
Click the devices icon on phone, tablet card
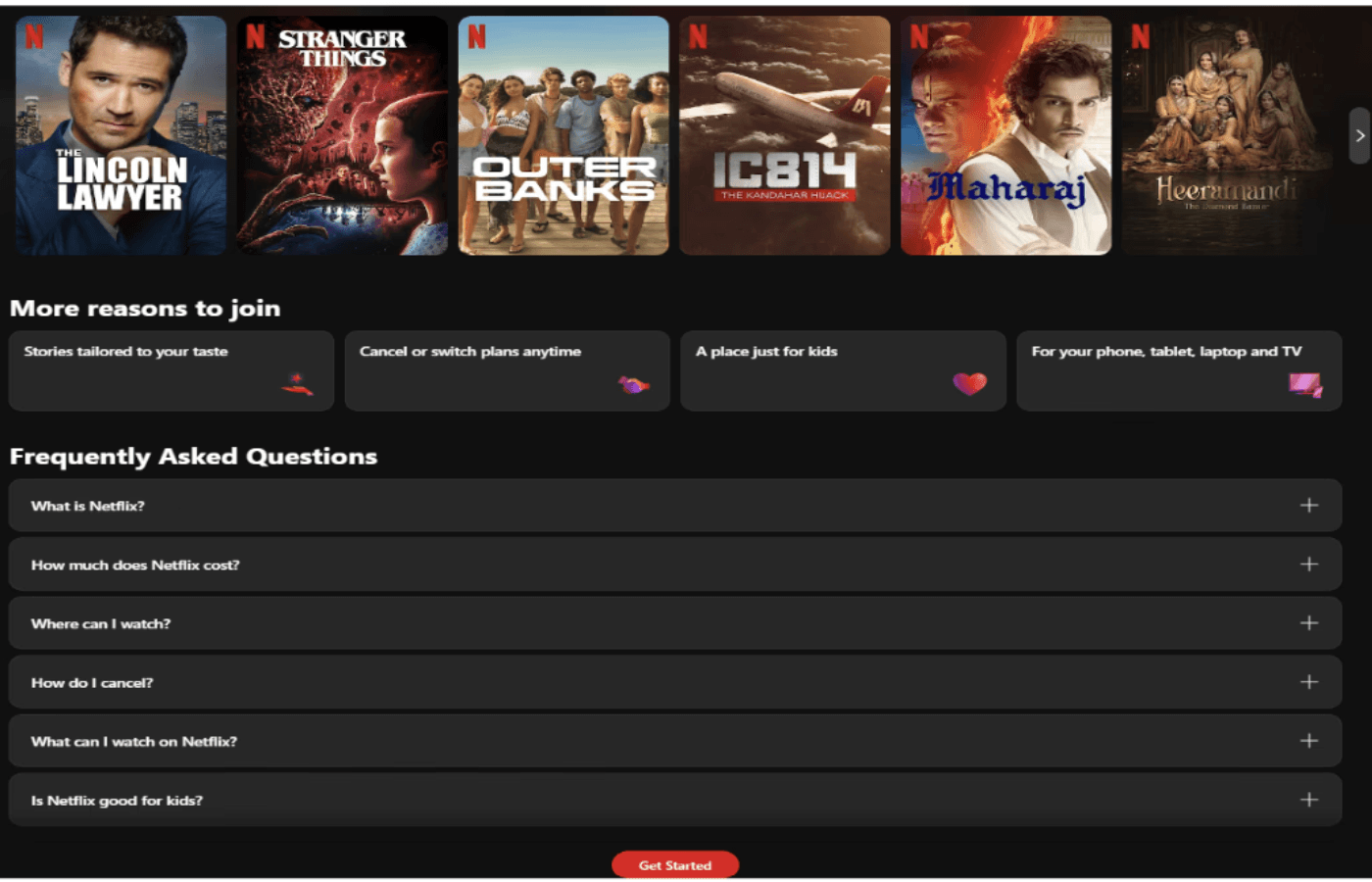pos(1305,385)
